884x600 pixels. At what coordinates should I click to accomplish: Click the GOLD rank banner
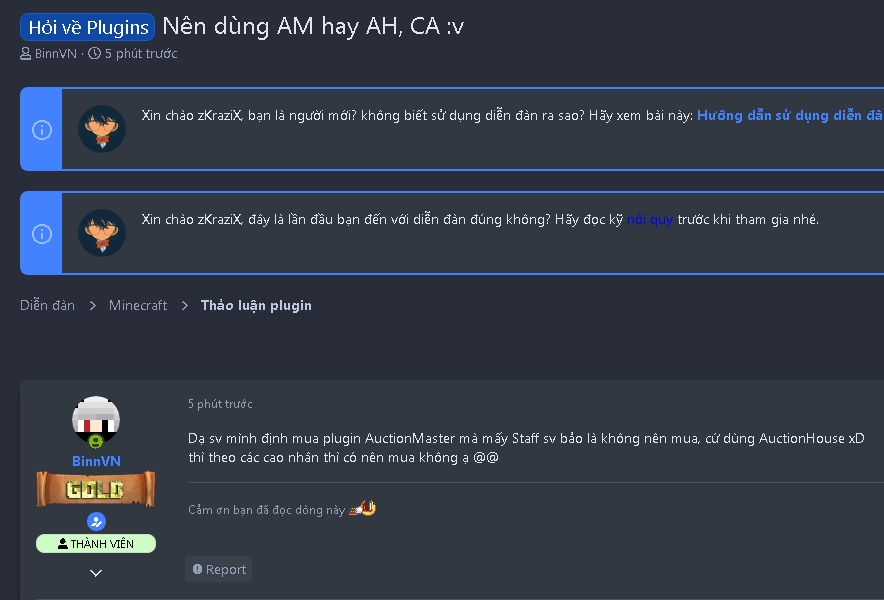[x=96, y=490]
